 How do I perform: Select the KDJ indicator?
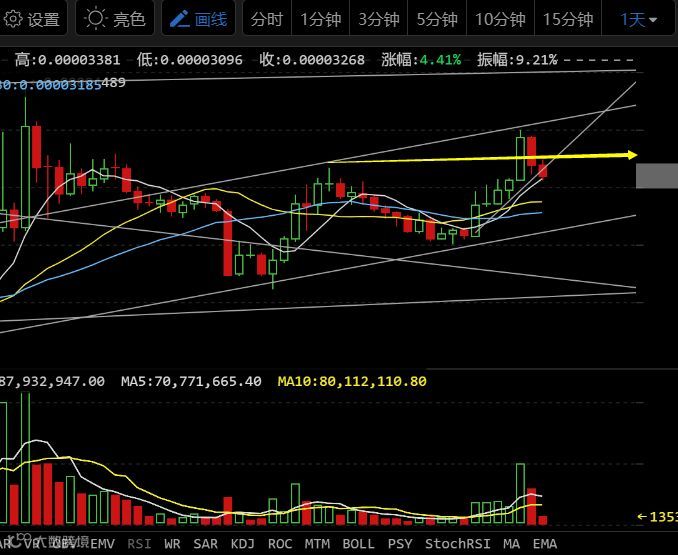(x=243, y=543)
